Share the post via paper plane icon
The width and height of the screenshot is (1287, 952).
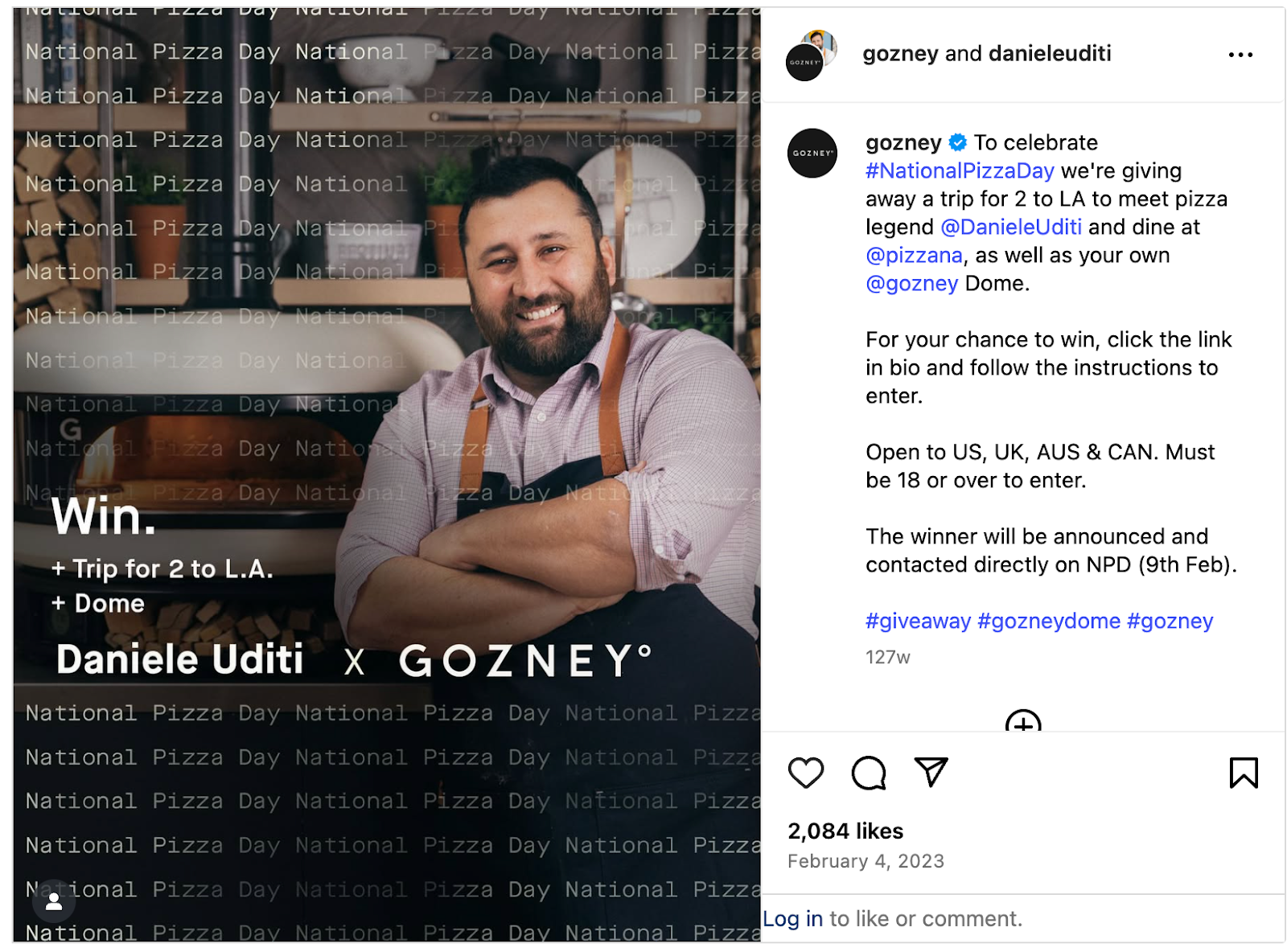[x=931, y=772]
